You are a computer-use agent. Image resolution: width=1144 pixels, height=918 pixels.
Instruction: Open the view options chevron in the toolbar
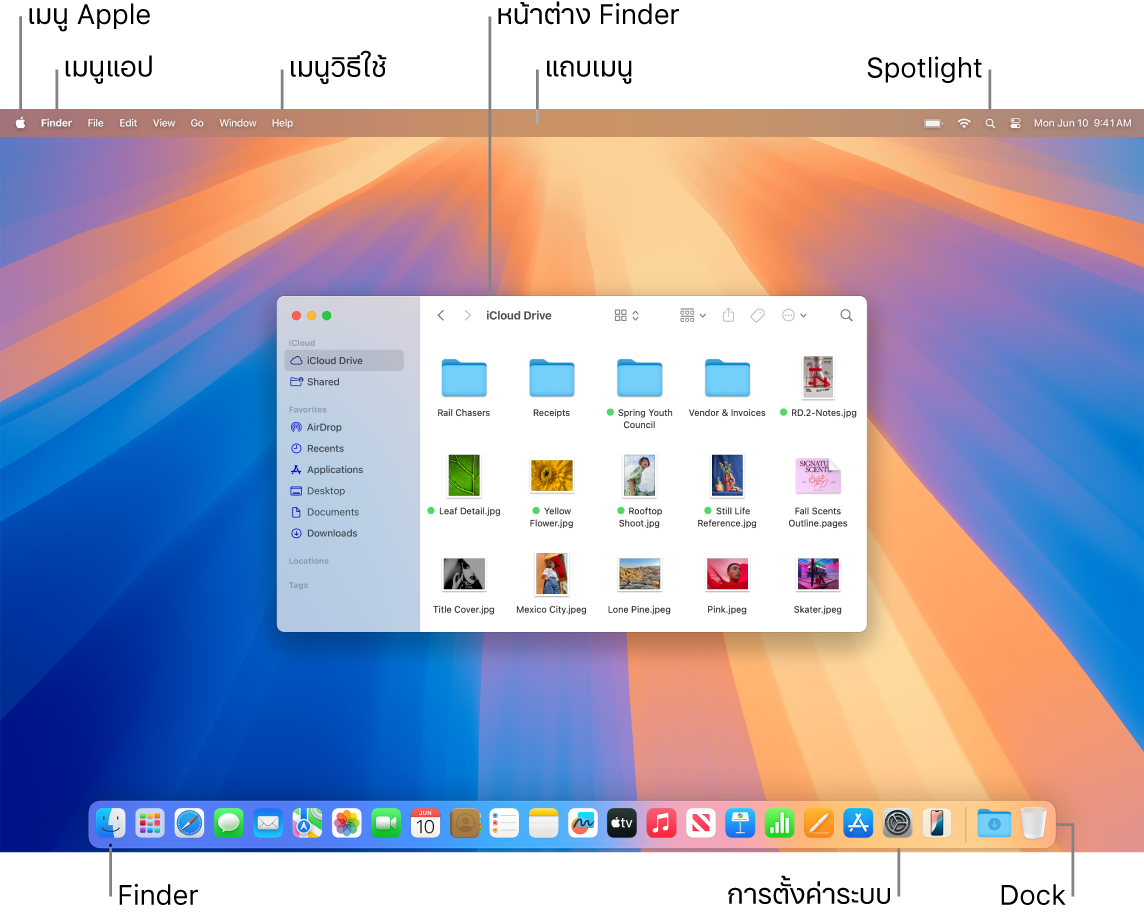click(637, 315)
